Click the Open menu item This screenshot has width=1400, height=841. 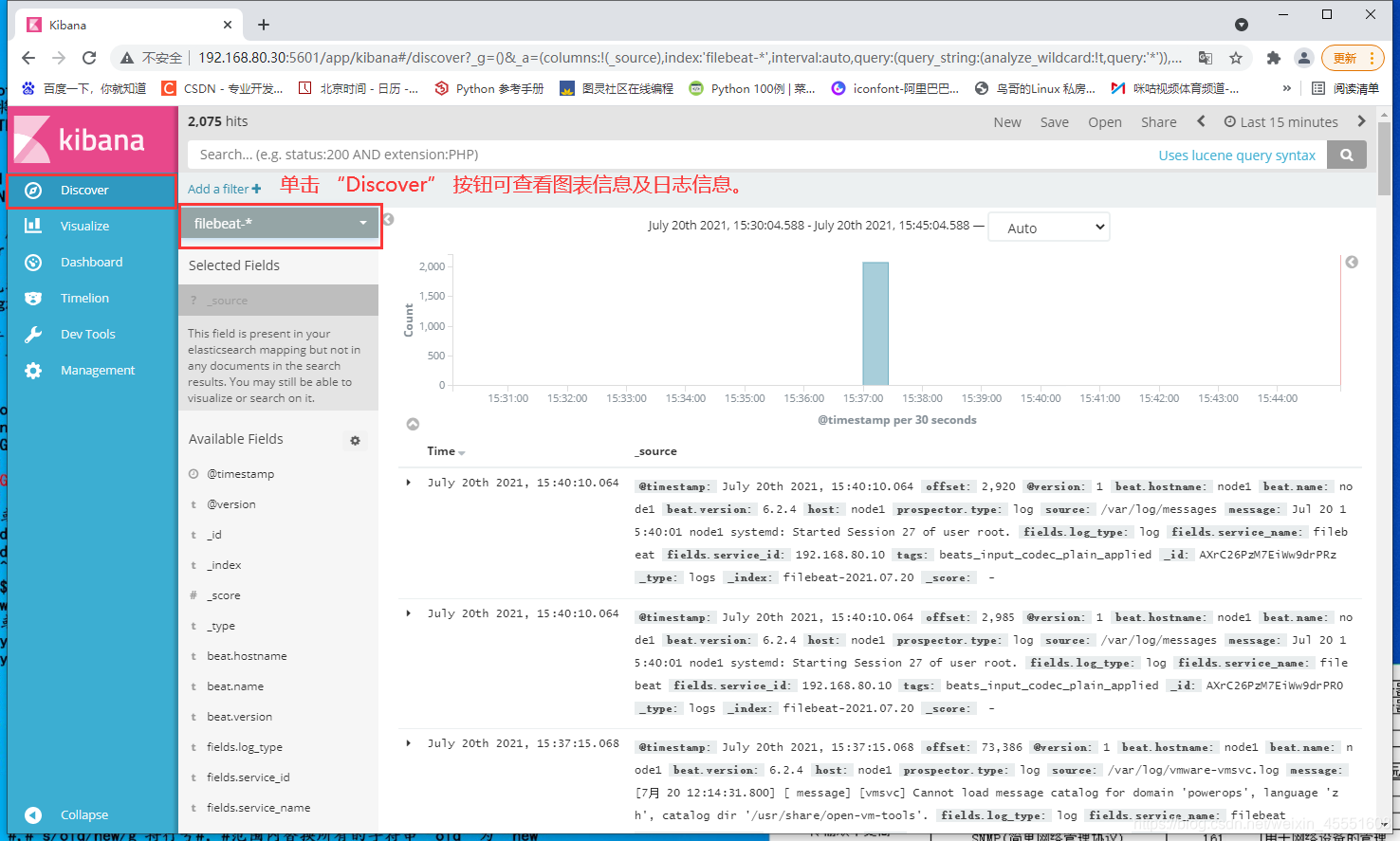coord(1105,122)
